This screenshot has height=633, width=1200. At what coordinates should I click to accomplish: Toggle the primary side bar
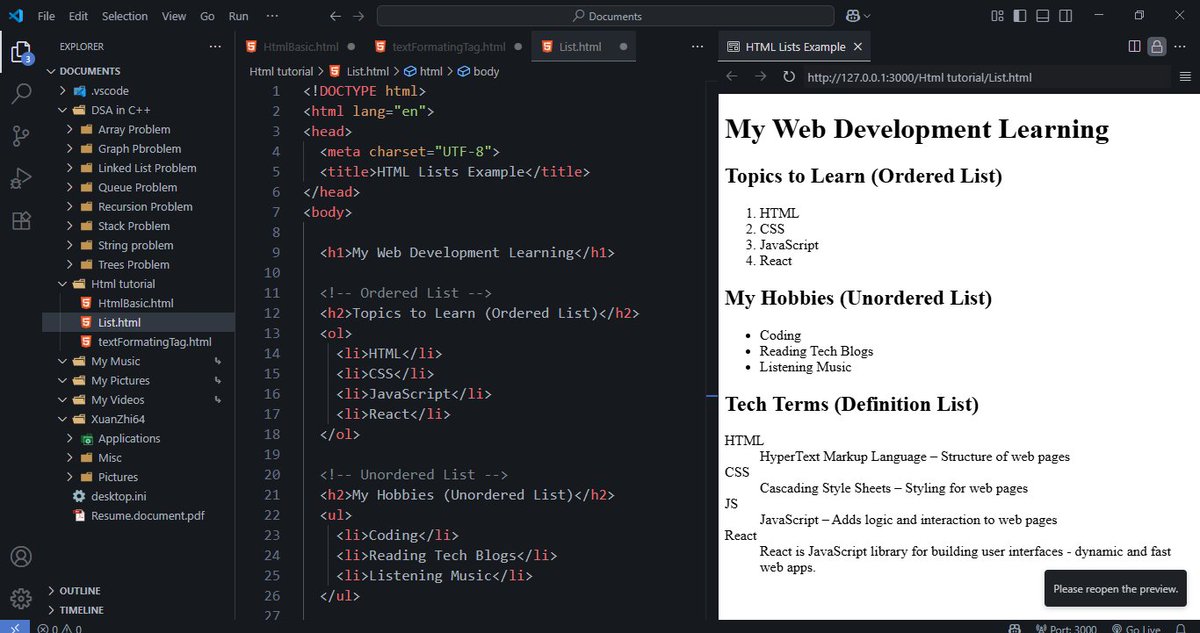[1019, 16]
